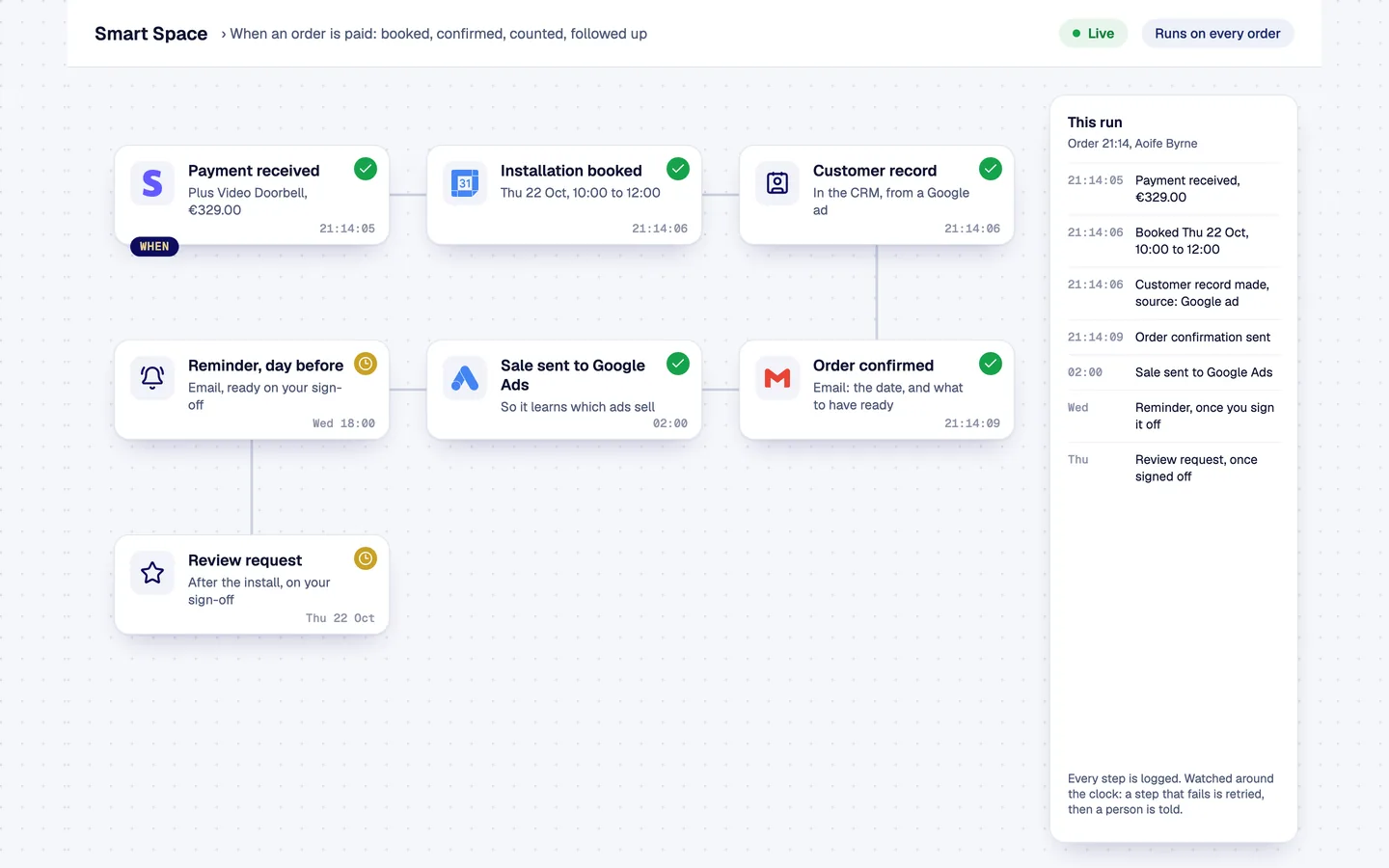Image resolution: width=1389 pixels, height=868 pixels.
Task: Select the Sale sent to Google Ads title
Action: coord(573,375)
